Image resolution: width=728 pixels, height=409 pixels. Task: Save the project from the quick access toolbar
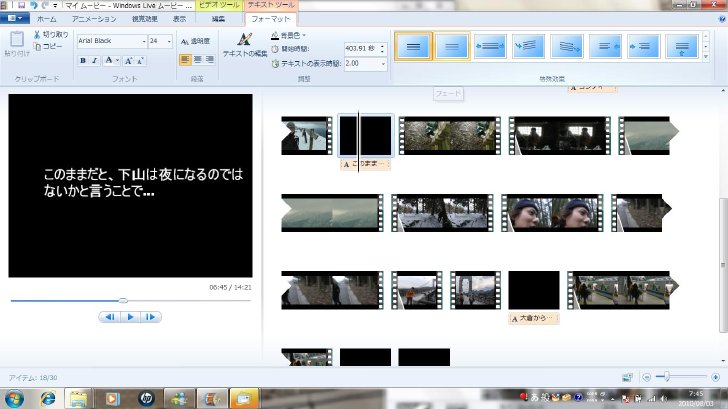click(x=21, y=5)
